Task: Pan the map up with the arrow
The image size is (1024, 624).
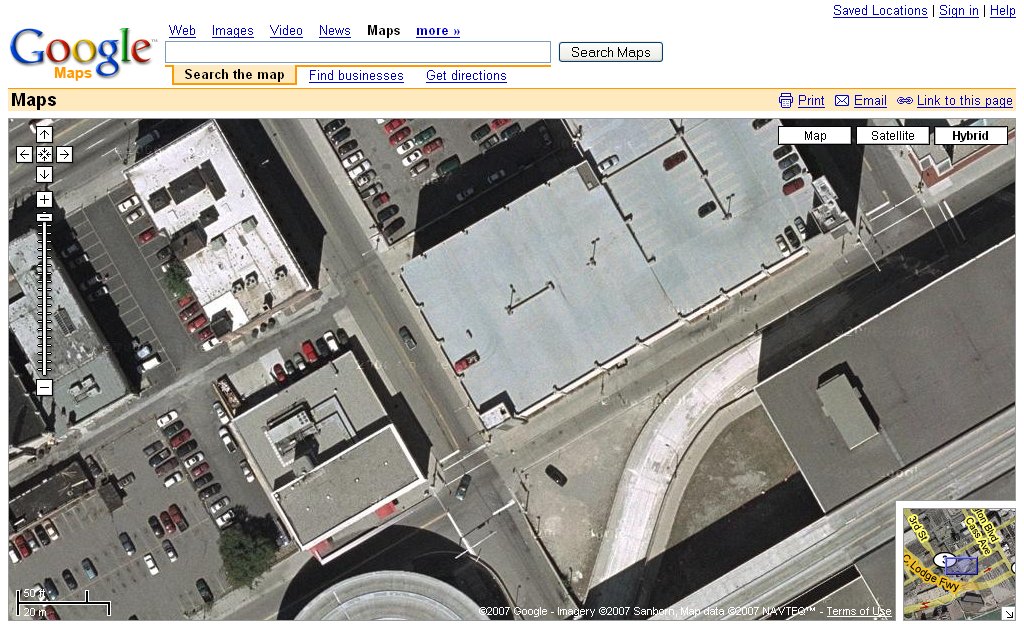Action: [x=44, y=134]
